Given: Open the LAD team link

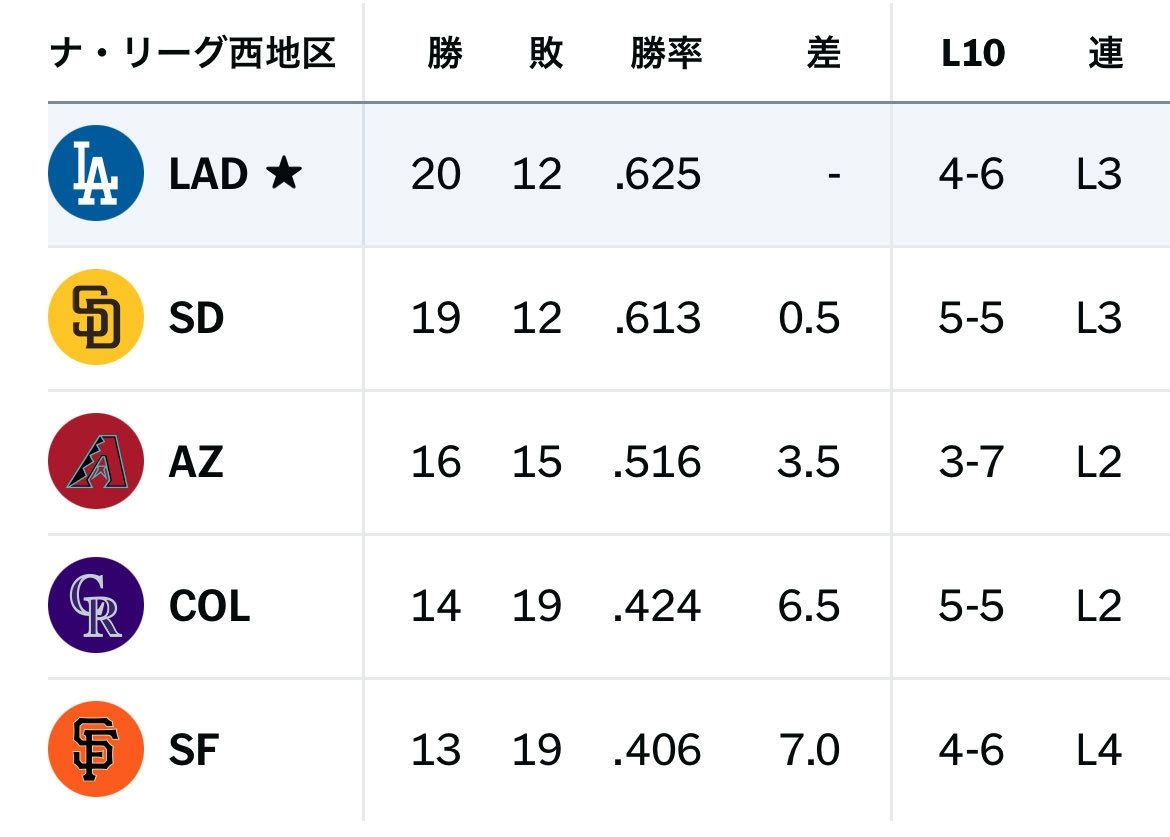Looking at the screenshot, I should coord(208,174).
